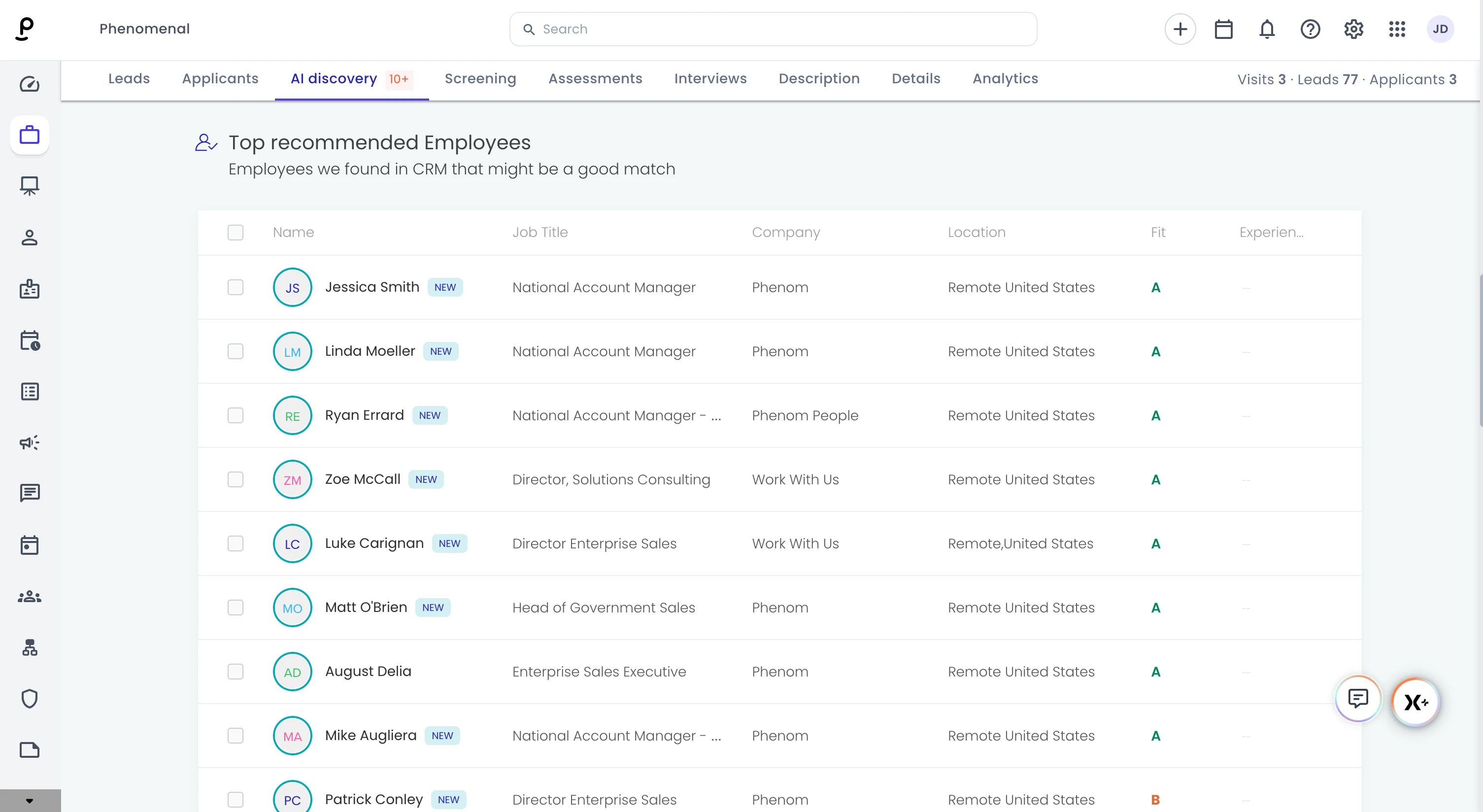Open the apps grid launcher icon
The image size is (1483, 812).
pyautogui.click(x=1397, y=29)
